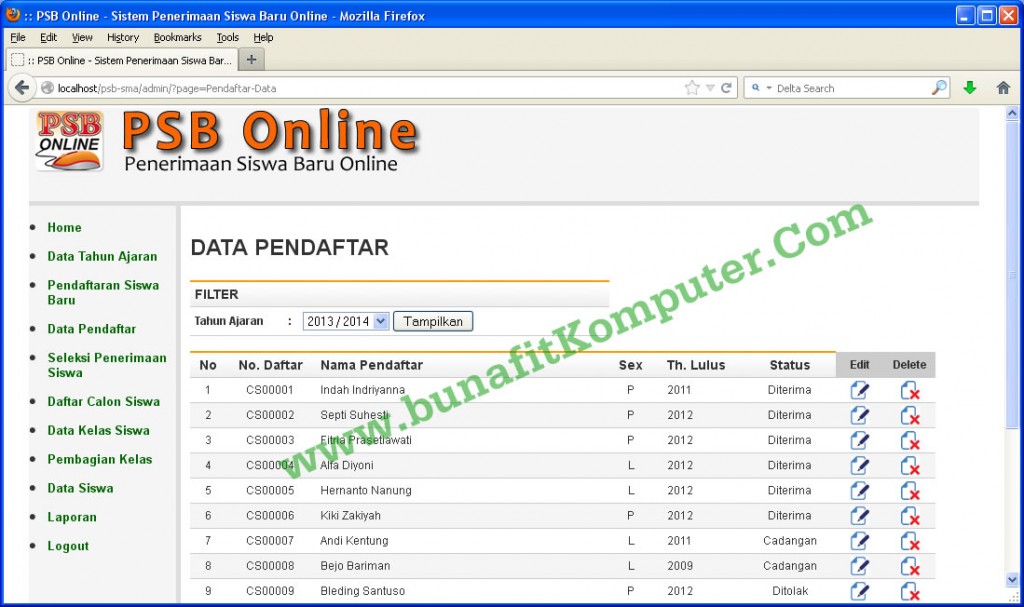Screen dimensions: 1024x607
Task: Open the Seleksi Penerimaan Siswa link
Action: pos(107,365)
